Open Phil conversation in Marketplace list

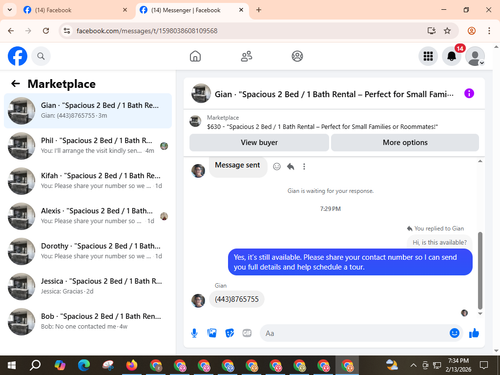(88, 146)
